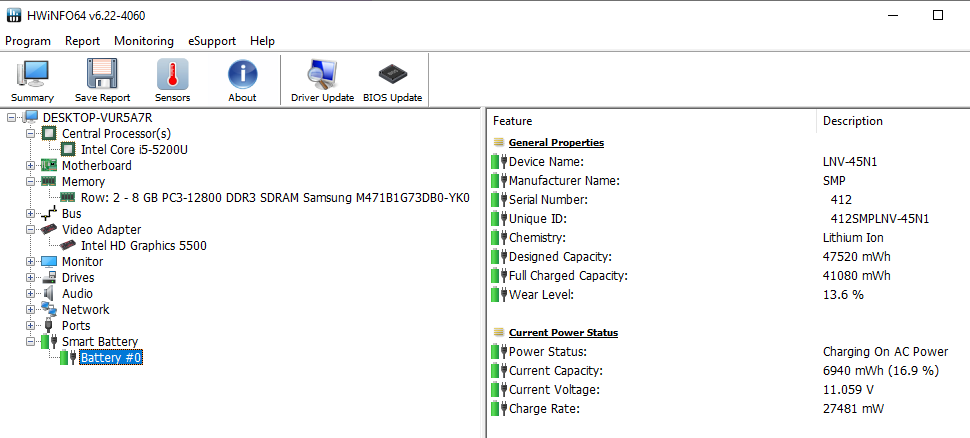Click the Monitor node icon
The image size is (970, 438).
point(48,262)
